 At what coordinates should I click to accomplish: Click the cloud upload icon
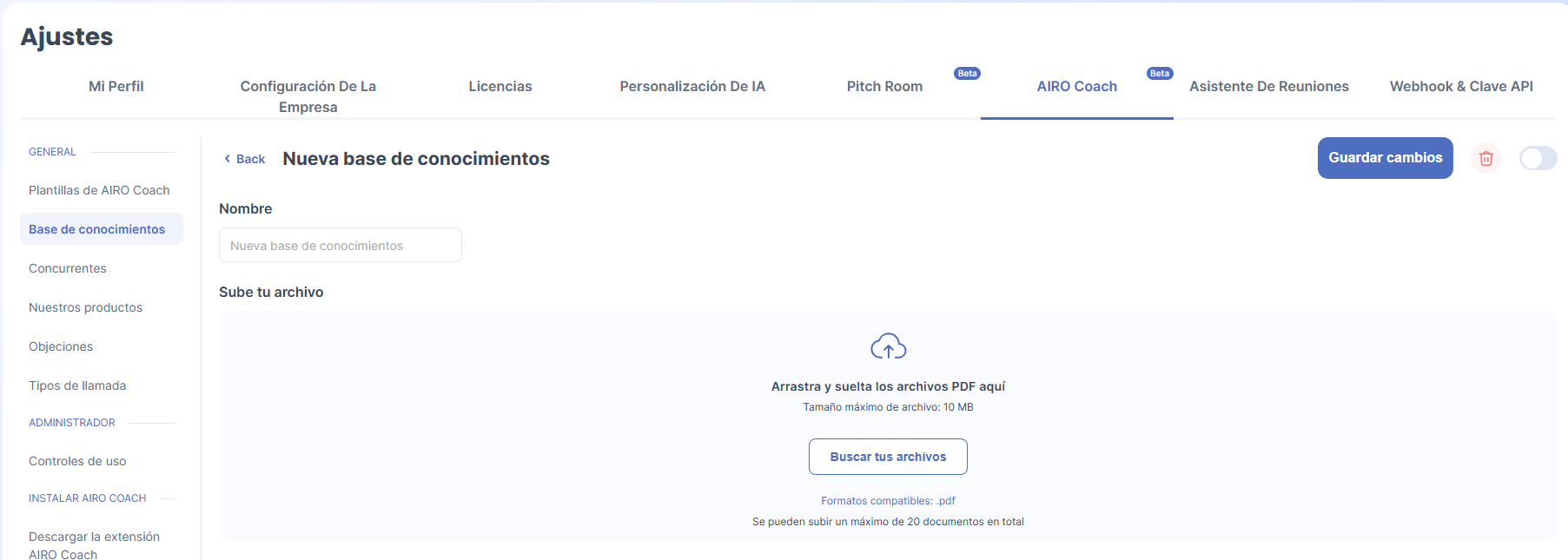(888, 346)
